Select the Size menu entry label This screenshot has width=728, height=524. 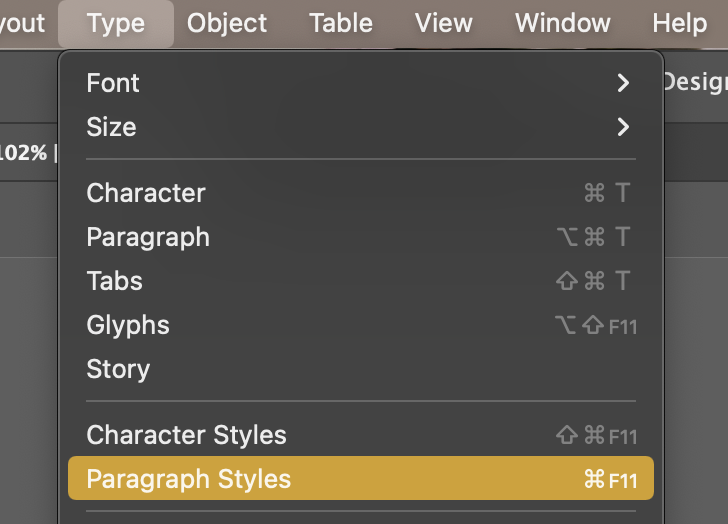tap(111, 127)
